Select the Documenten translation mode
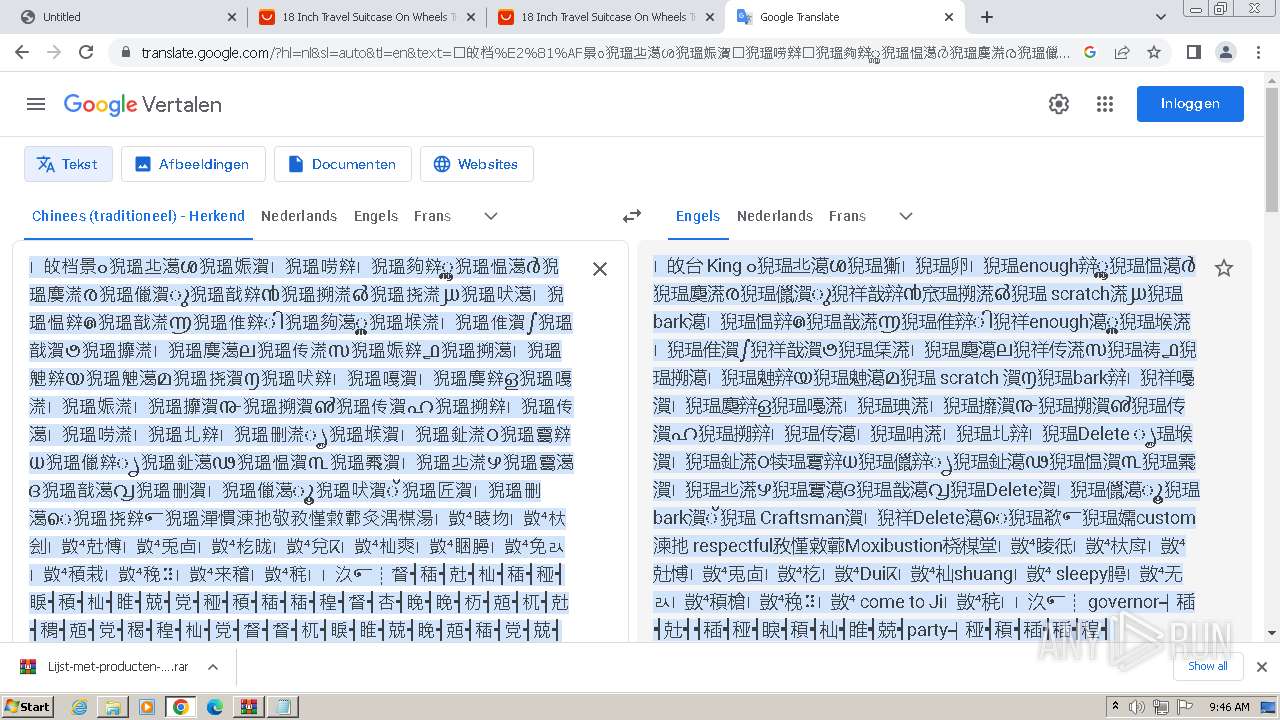 tap(343, 164)
